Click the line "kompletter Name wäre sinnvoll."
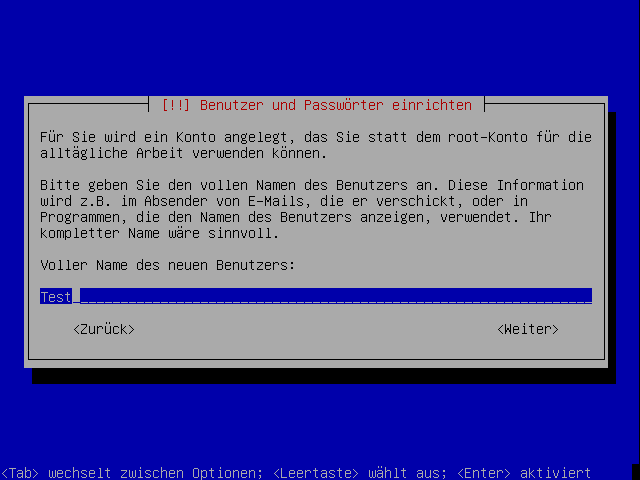Image resolution: width=640 pixels, height=480 pixels. [160, 233]
